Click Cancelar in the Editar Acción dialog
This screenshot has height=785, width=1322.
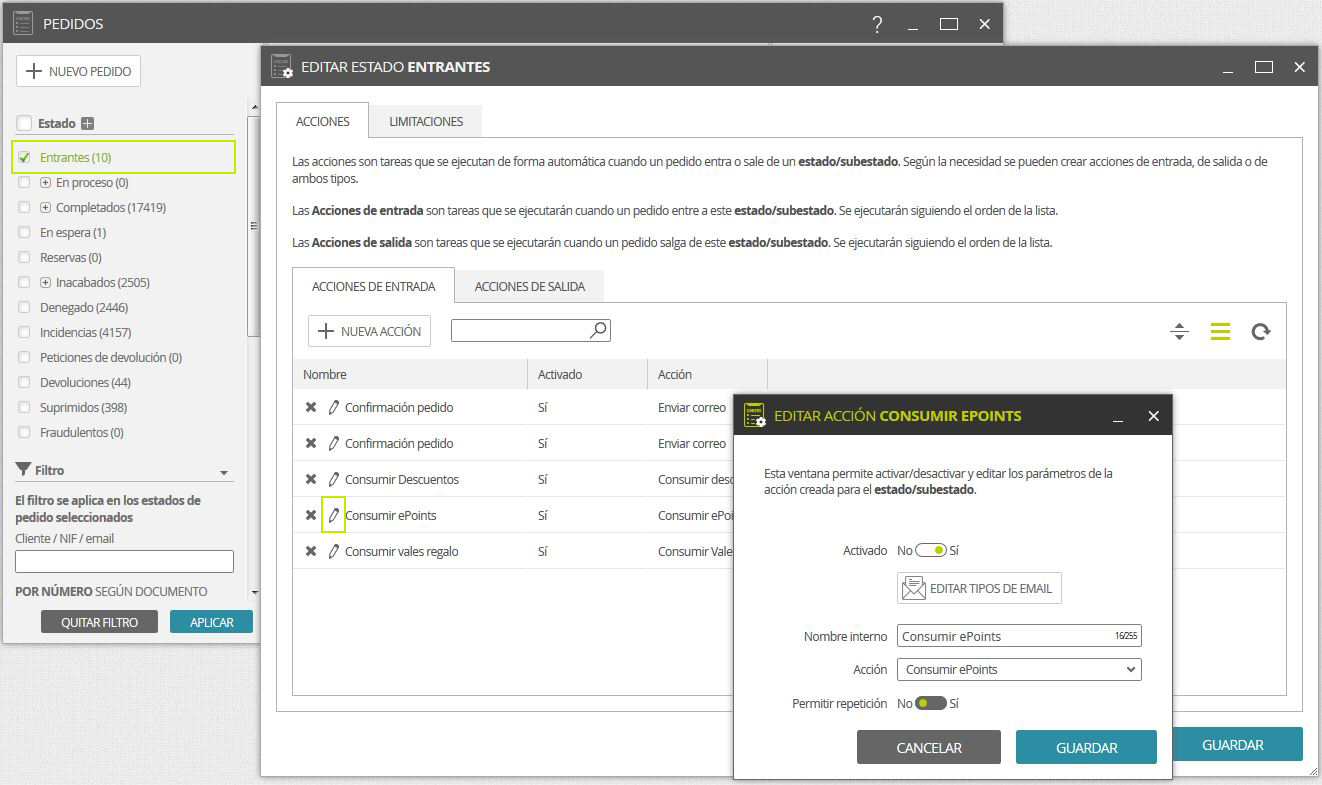pos(929,747)
